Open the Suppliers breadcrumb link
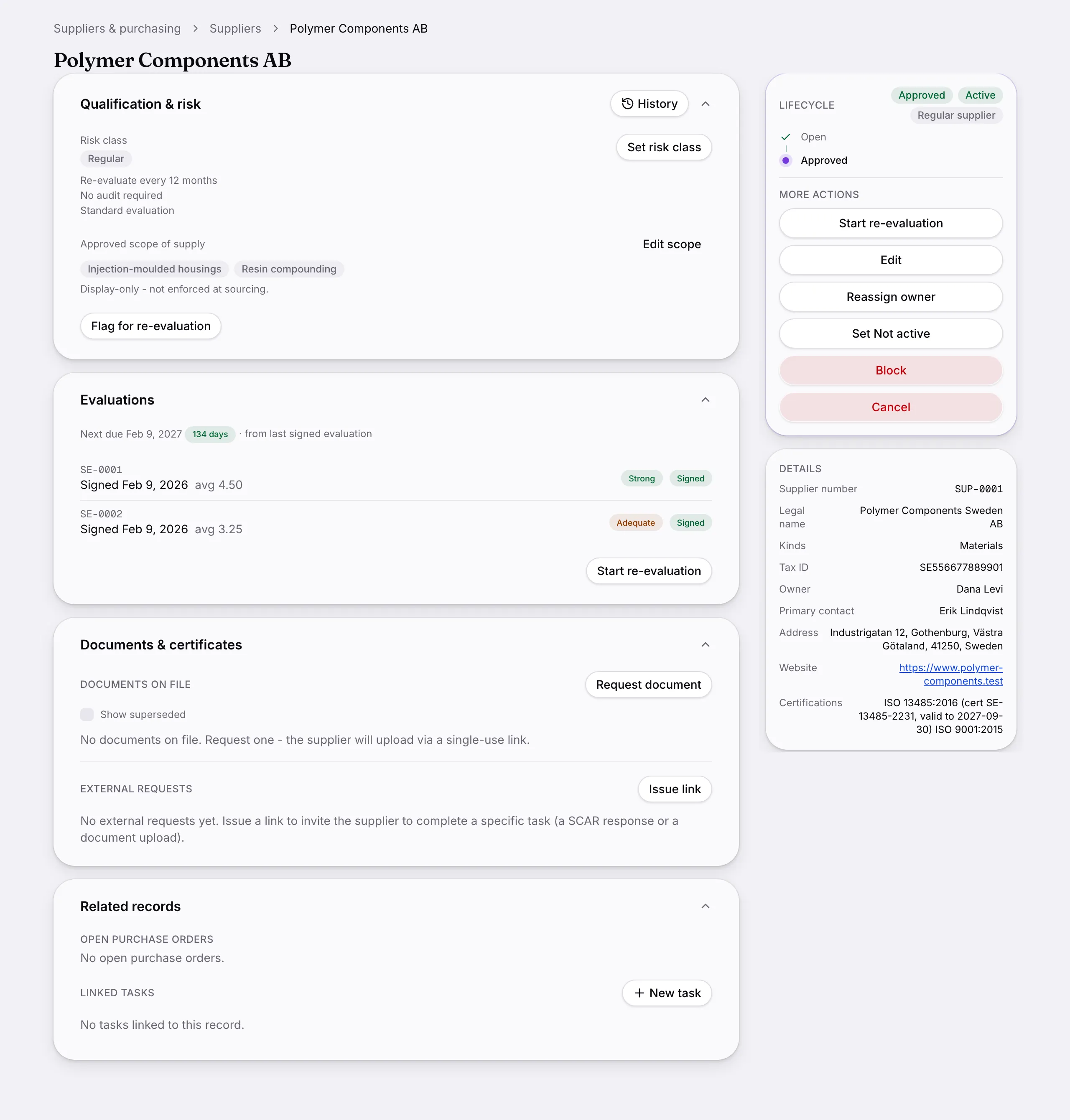 tap(235, 28)
